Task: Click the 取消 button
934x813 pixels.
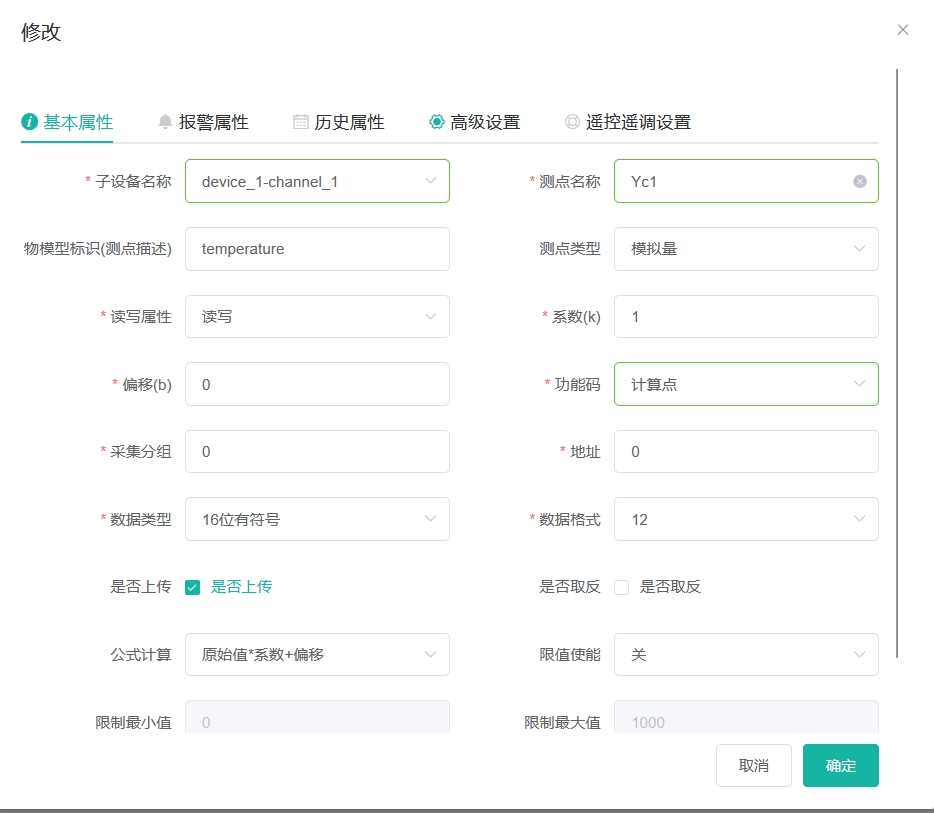Action: [x=754, y=765]
